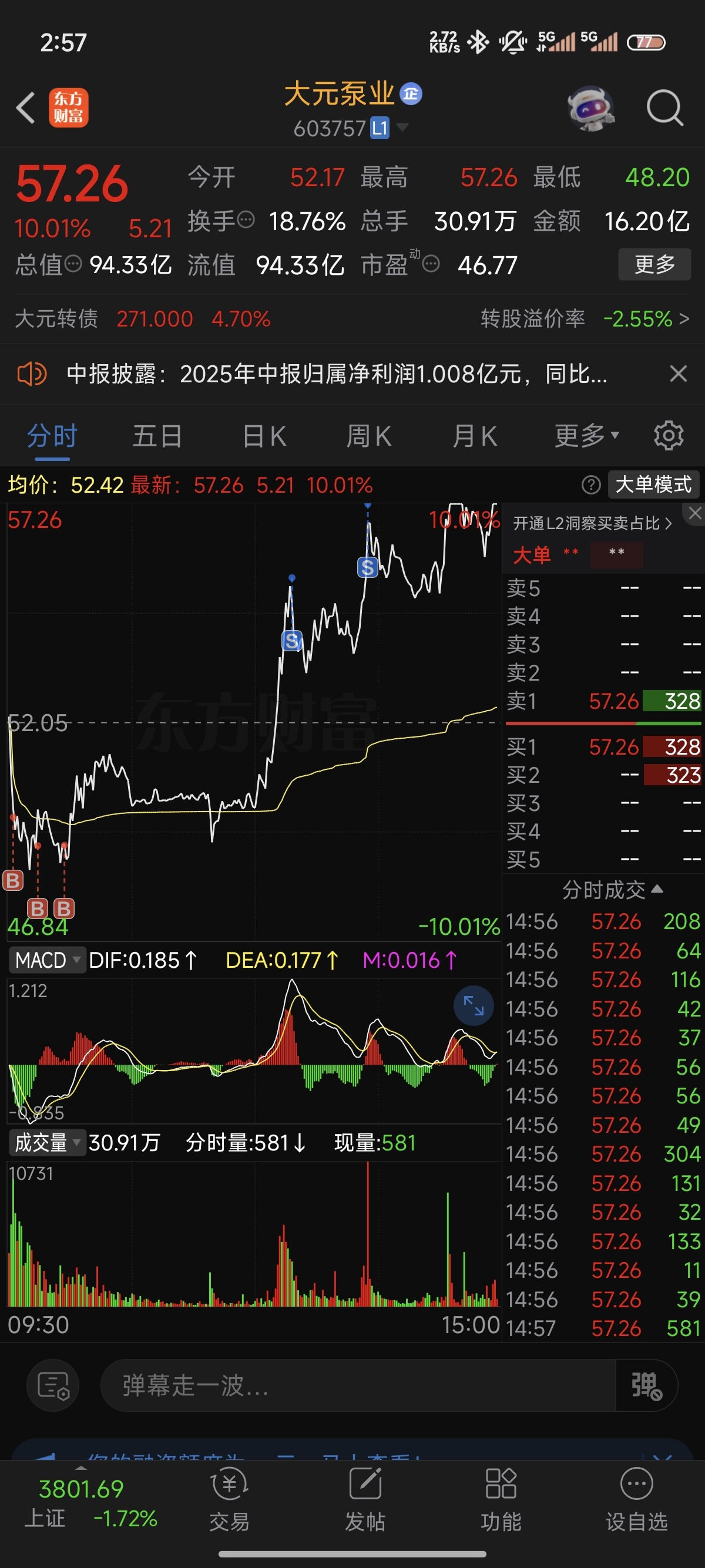Switch to the 周K tab

(x=369, y=436)
